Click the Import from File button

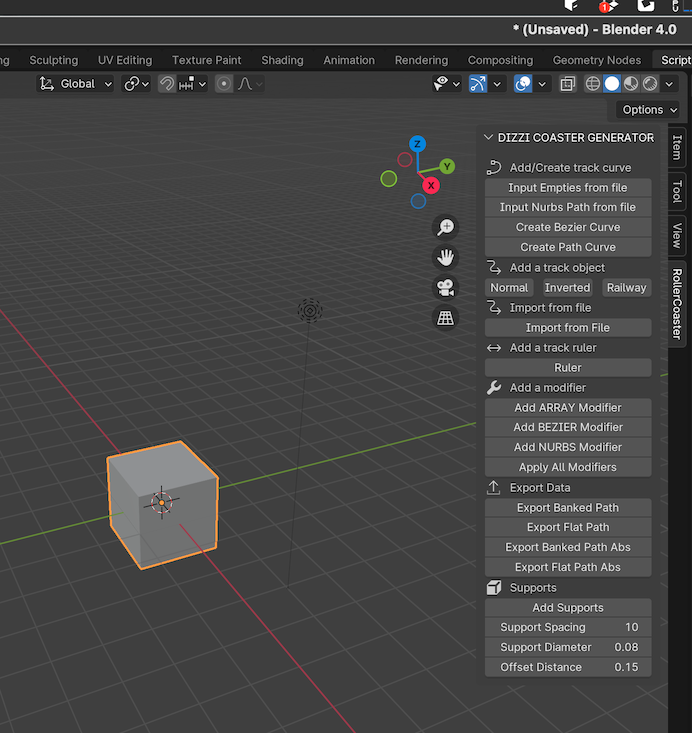(568, 328)
